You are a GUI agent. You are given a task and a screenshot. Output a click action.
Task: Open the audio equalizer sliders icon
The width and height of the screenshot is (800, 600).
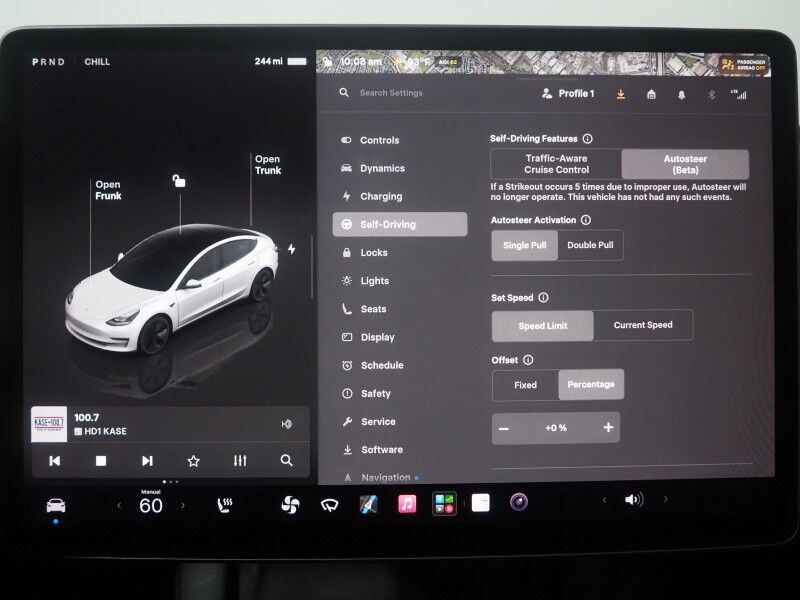pos(240,461)
